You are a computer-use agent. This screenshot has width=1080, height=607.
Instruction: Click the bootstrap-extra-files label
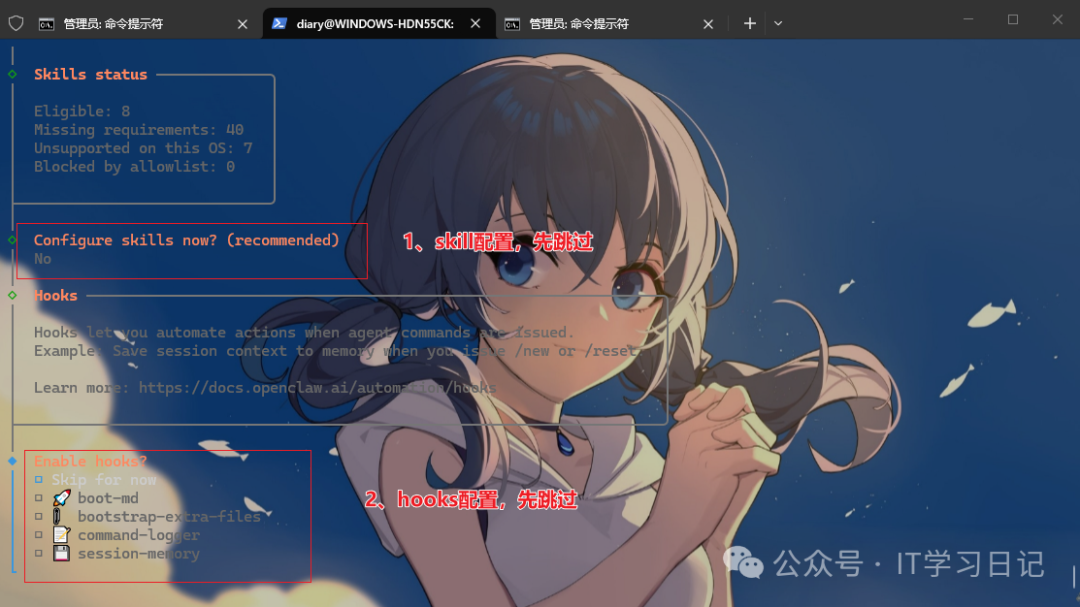169,517
